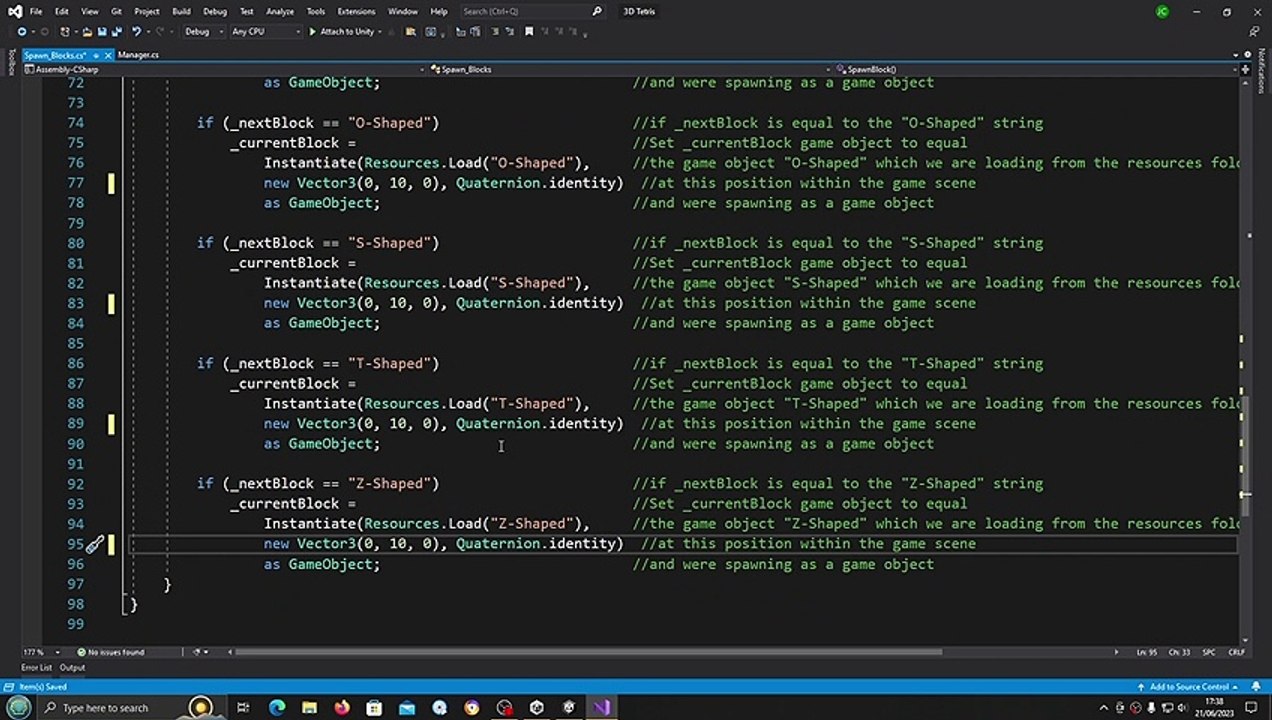Open the File menu

pos(36,11)
